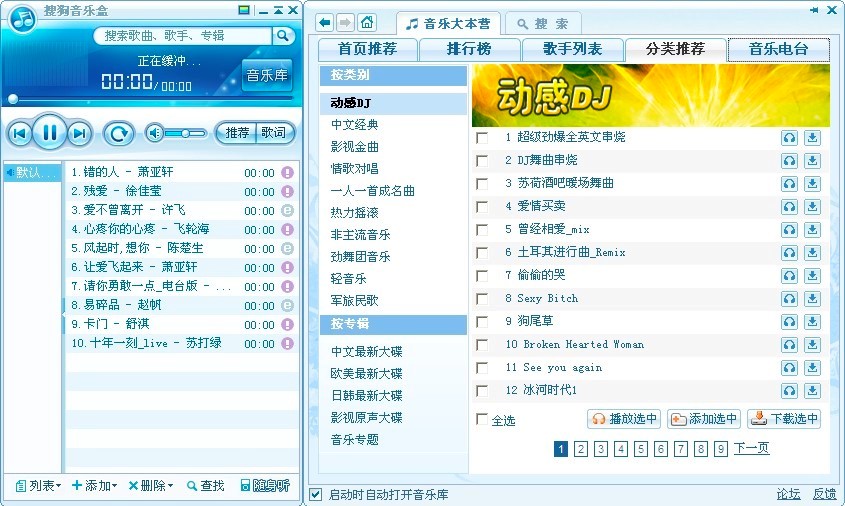Click 添加选中 add selected button
Viewport: 845px width, 506px height.
[x=704, y=419]
